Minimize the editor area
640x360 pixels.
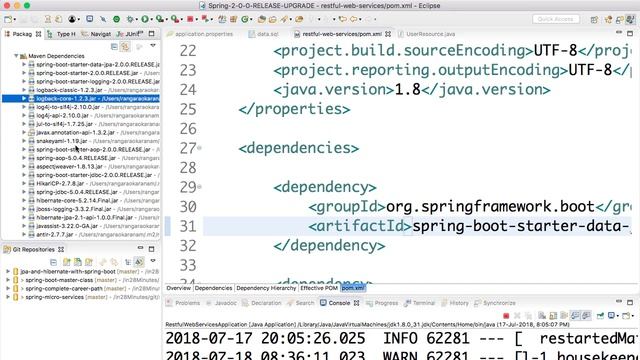tap(619, 32)
